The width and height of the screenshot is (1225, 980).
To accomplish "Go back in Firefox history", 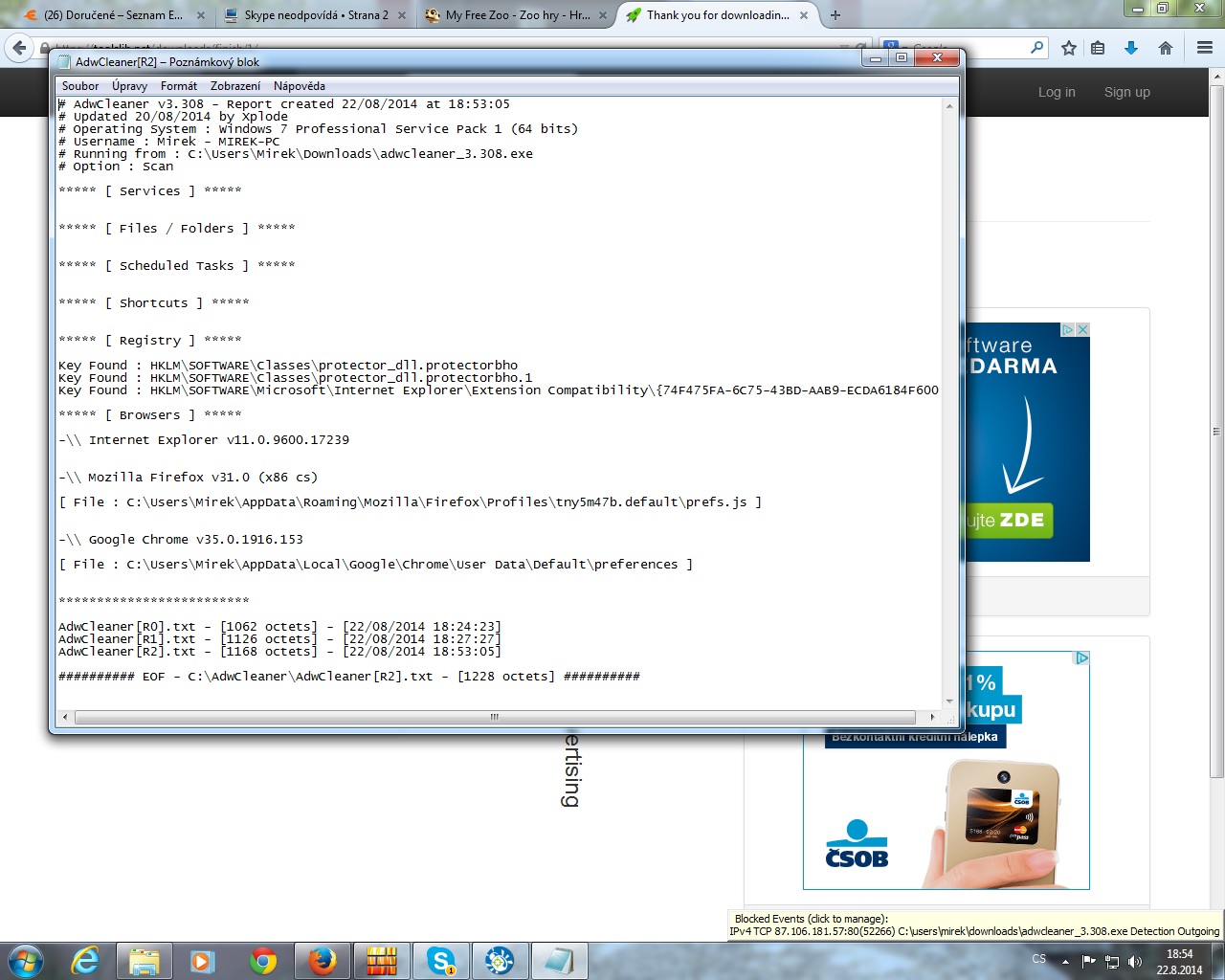I will (18, 48).
